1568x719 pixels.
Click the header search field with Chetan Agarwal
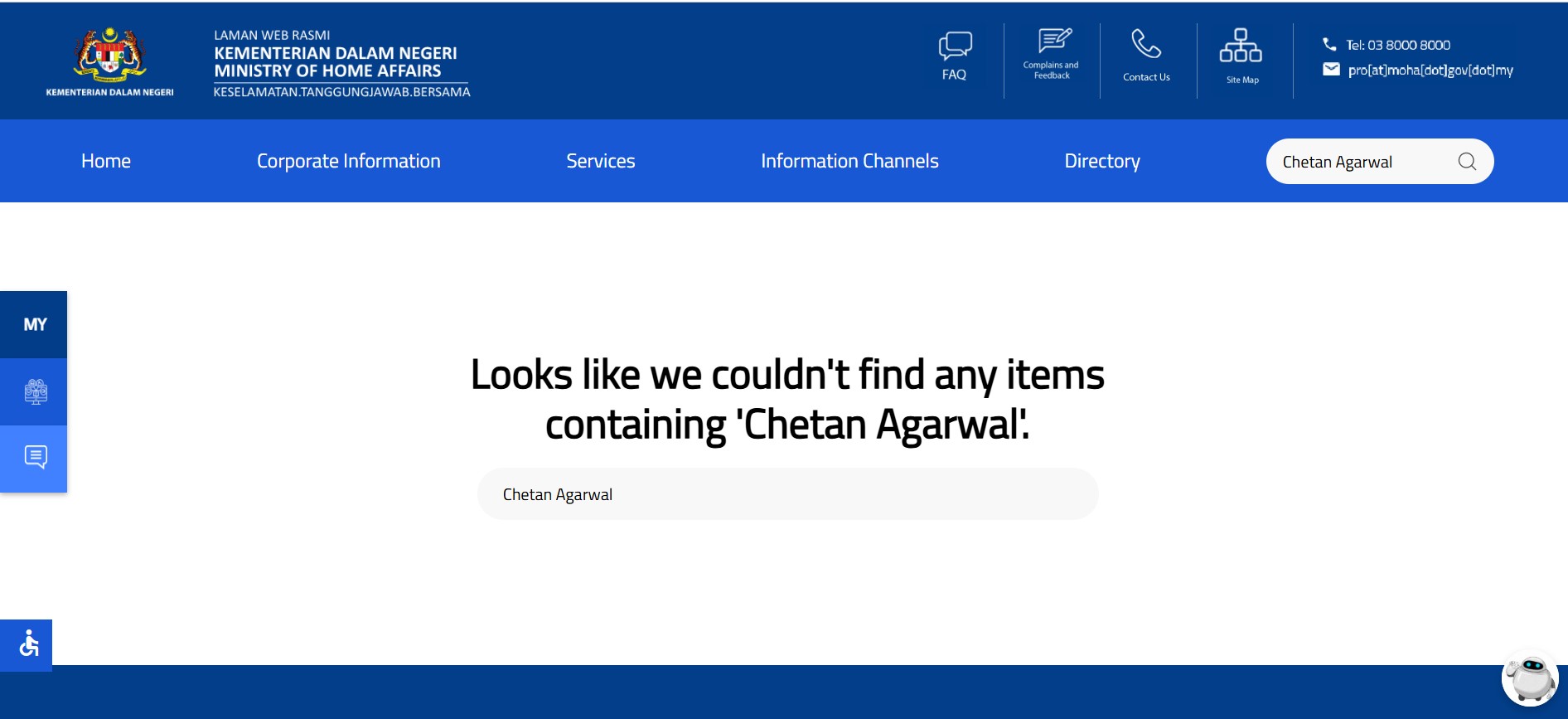(x=1359, y=162)
